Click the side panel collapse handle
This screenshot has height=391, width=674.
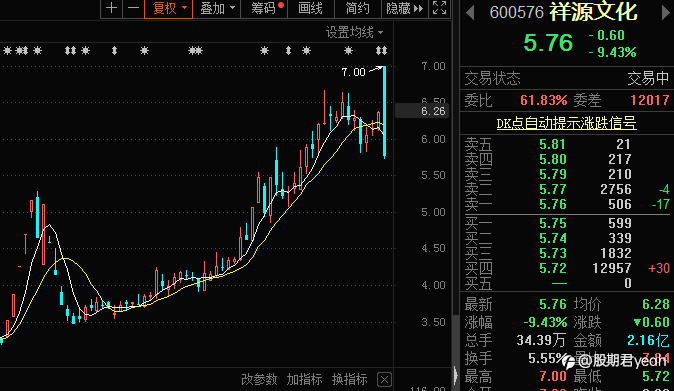click(456, 376)
